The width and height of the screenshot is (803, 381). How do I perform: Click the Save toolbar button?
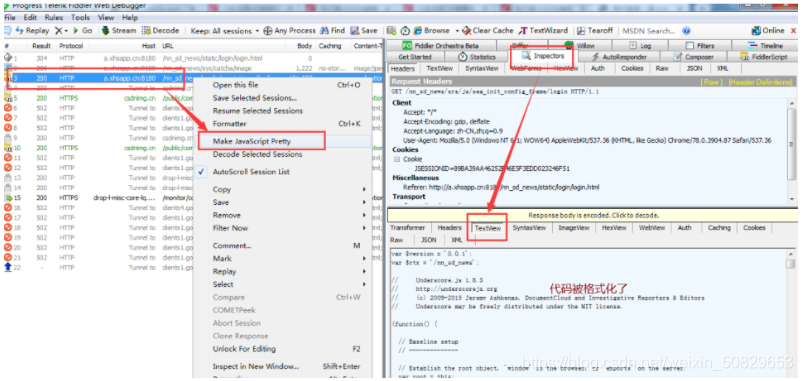pyautogui.click(x=364, y=31)
